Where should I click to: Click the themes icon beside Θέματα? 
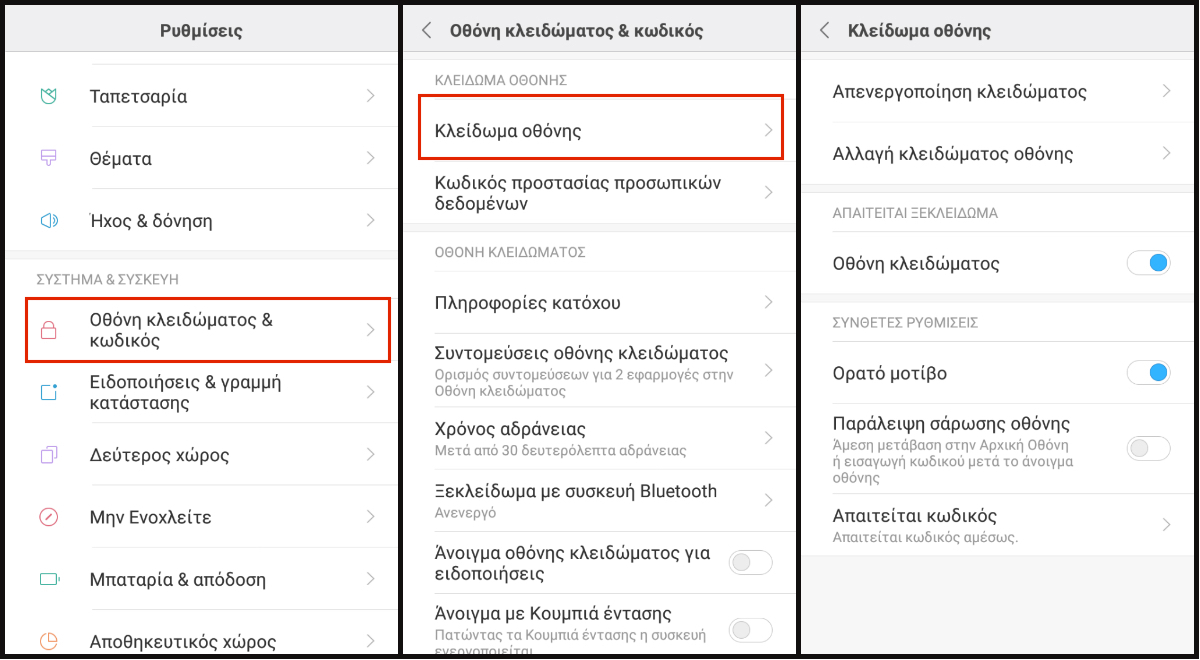click(x=49, y=158)
